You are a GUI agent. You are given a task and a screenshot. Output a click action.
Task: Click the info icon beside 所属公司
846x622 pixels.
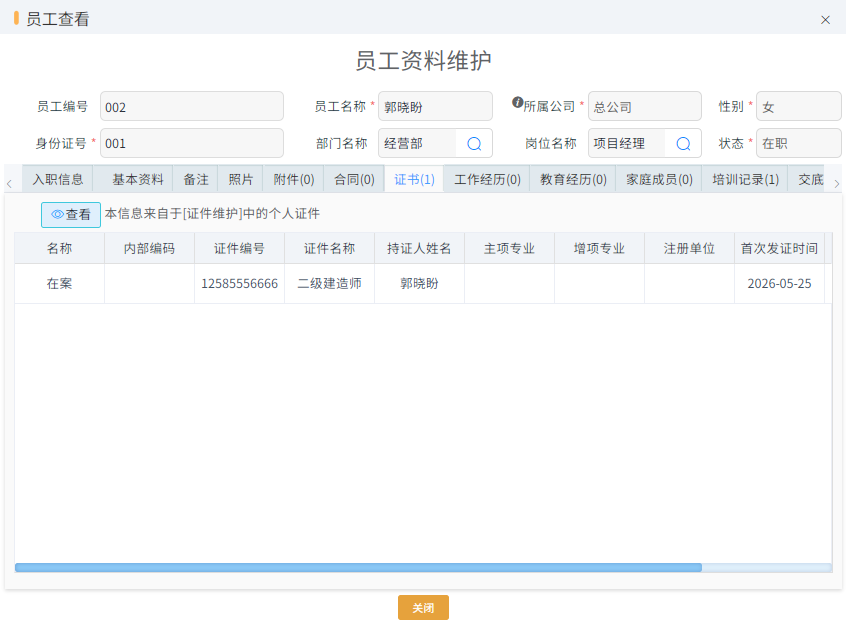(x=517, y=102)
